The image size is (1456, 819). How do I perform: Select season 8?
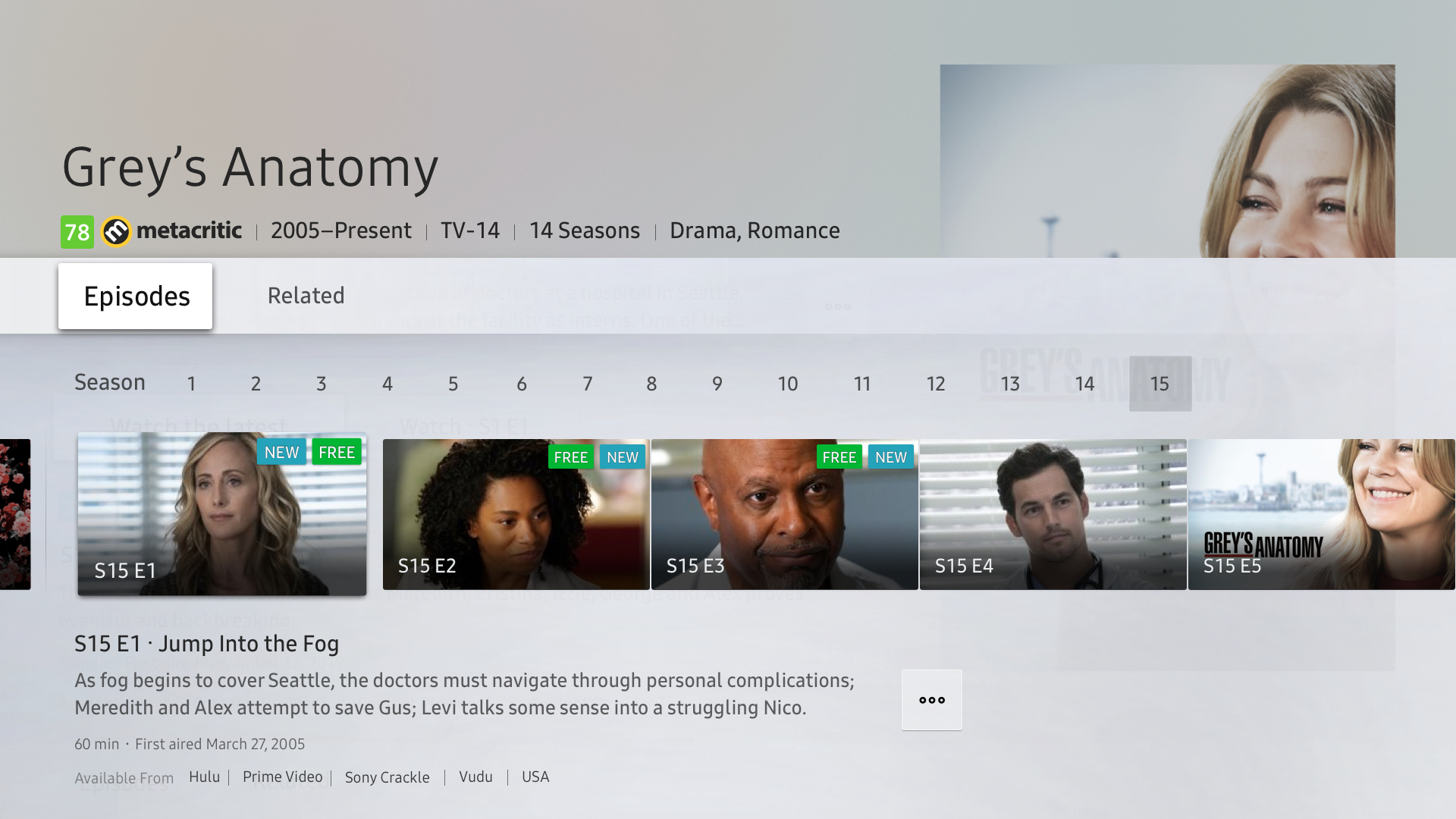pos(651,384)
